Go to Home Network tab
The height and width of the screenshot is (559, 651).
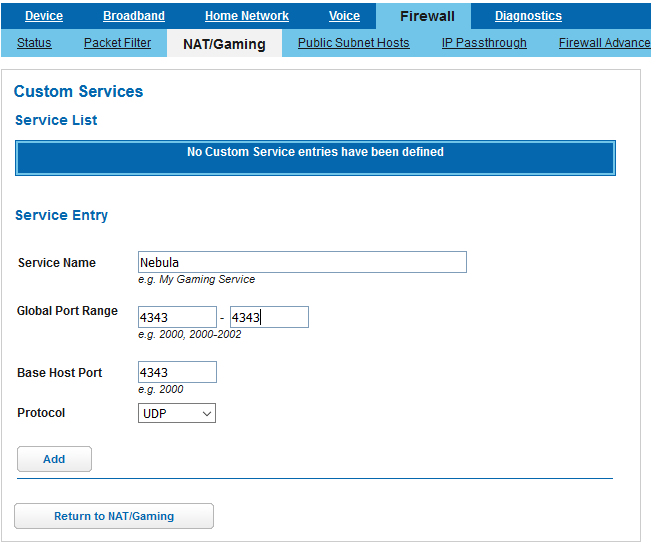tap(247, 16)
